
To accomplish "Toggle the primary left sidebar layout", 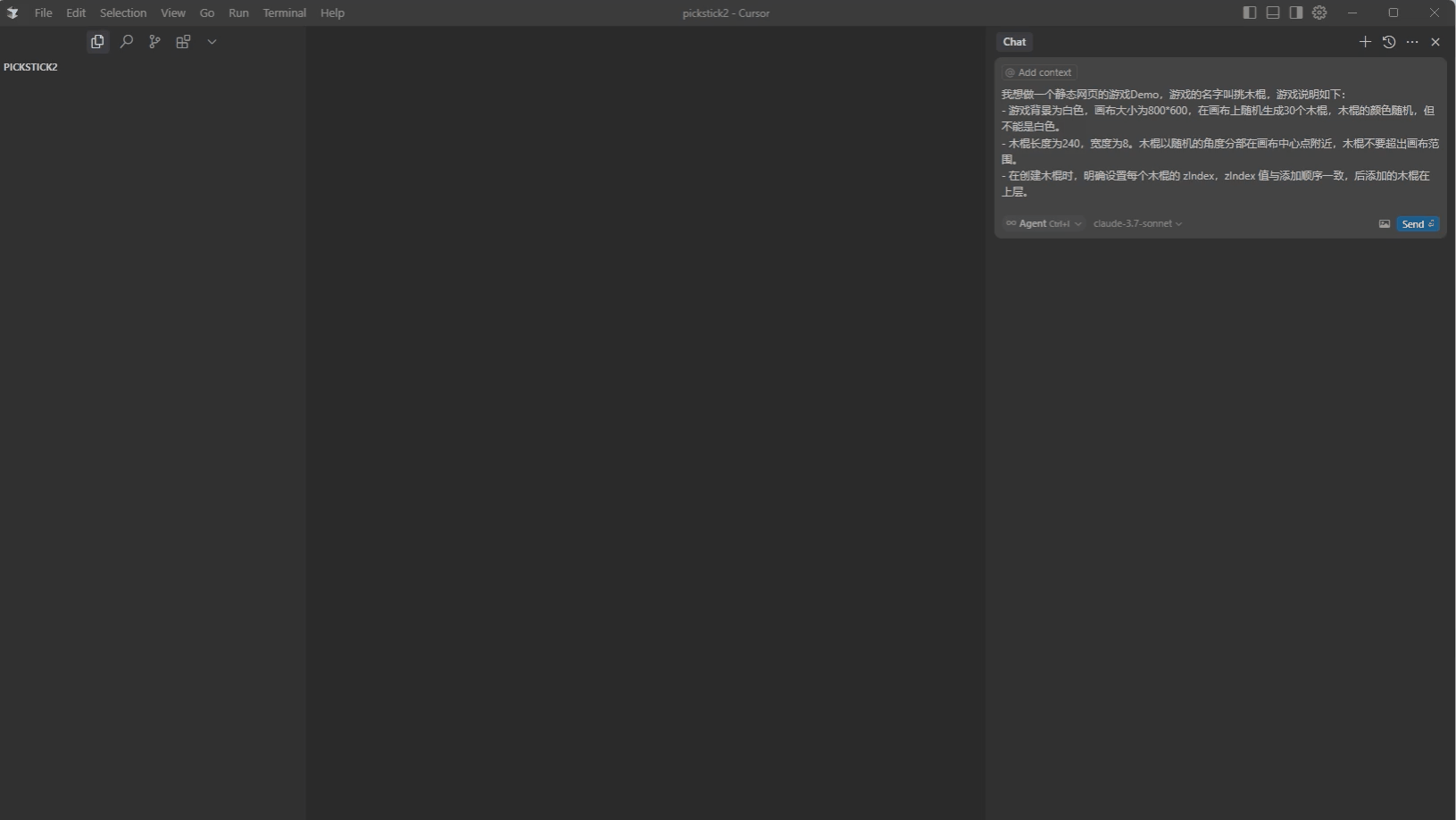I will (x=1250, y=13).
